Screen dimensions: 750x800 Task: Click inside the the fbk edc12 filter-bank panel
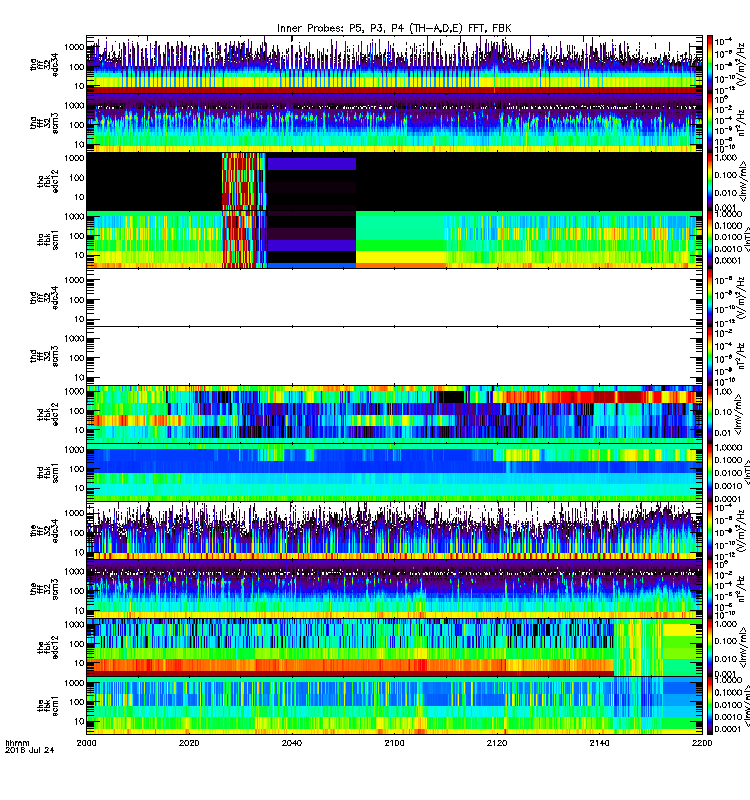394,648
